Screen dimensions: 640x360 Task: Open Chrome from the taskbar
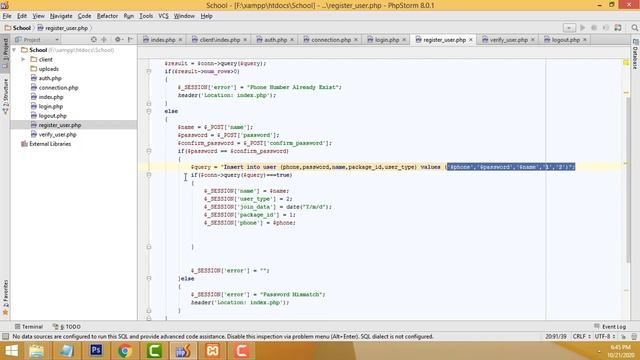tap(125, 351)
